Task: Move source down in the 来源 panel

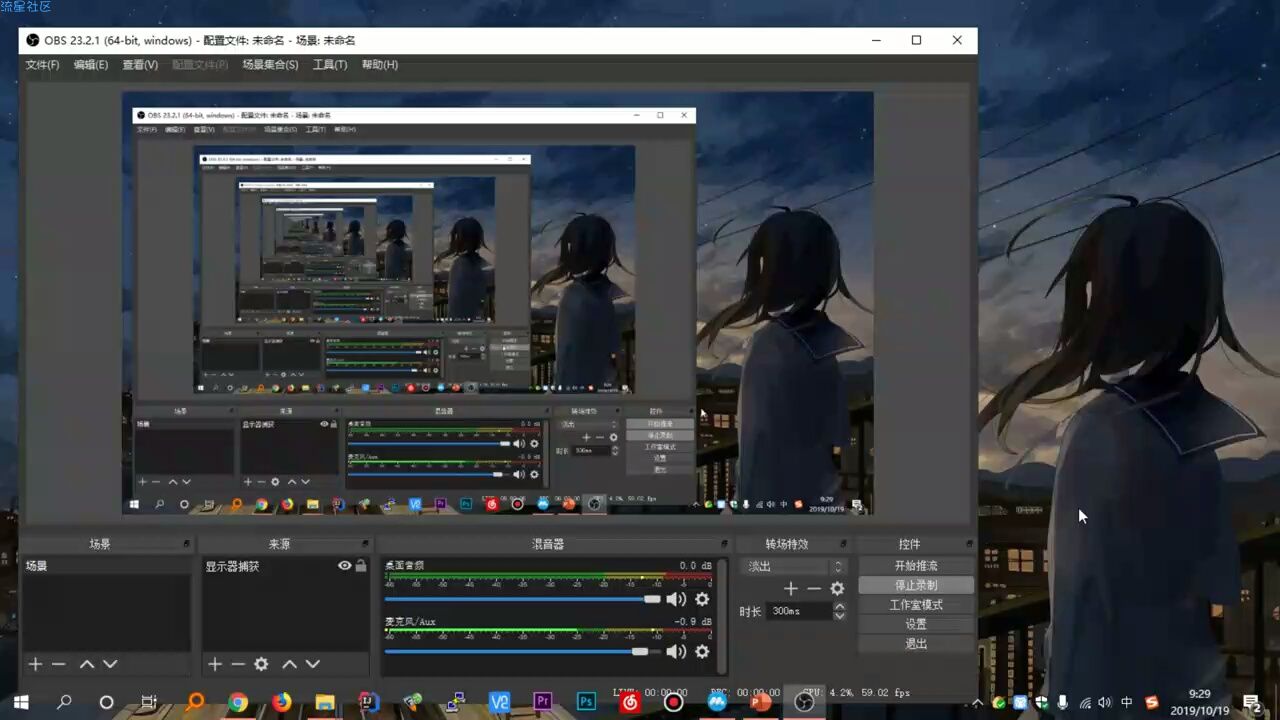Action: [x=312, y=664]
